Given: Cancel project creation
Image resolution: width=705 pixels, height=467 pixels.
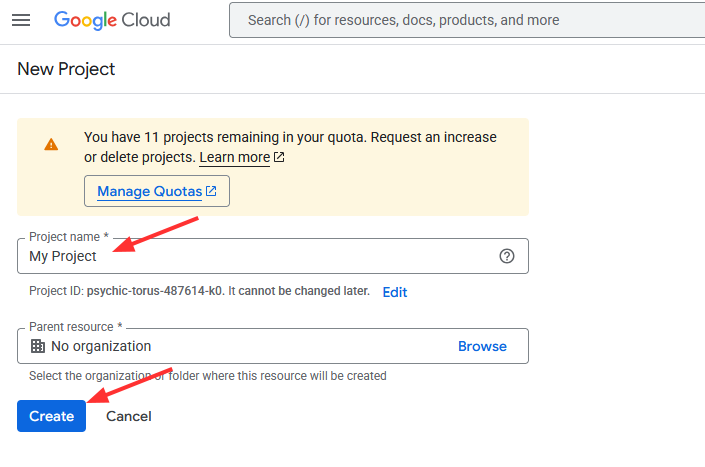Looking at the screenshot, I should click(129, 416).
